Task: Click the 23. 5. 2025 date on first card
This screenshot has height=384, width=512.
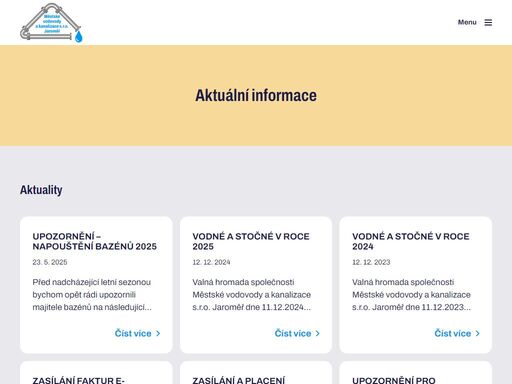Action: 50,262
